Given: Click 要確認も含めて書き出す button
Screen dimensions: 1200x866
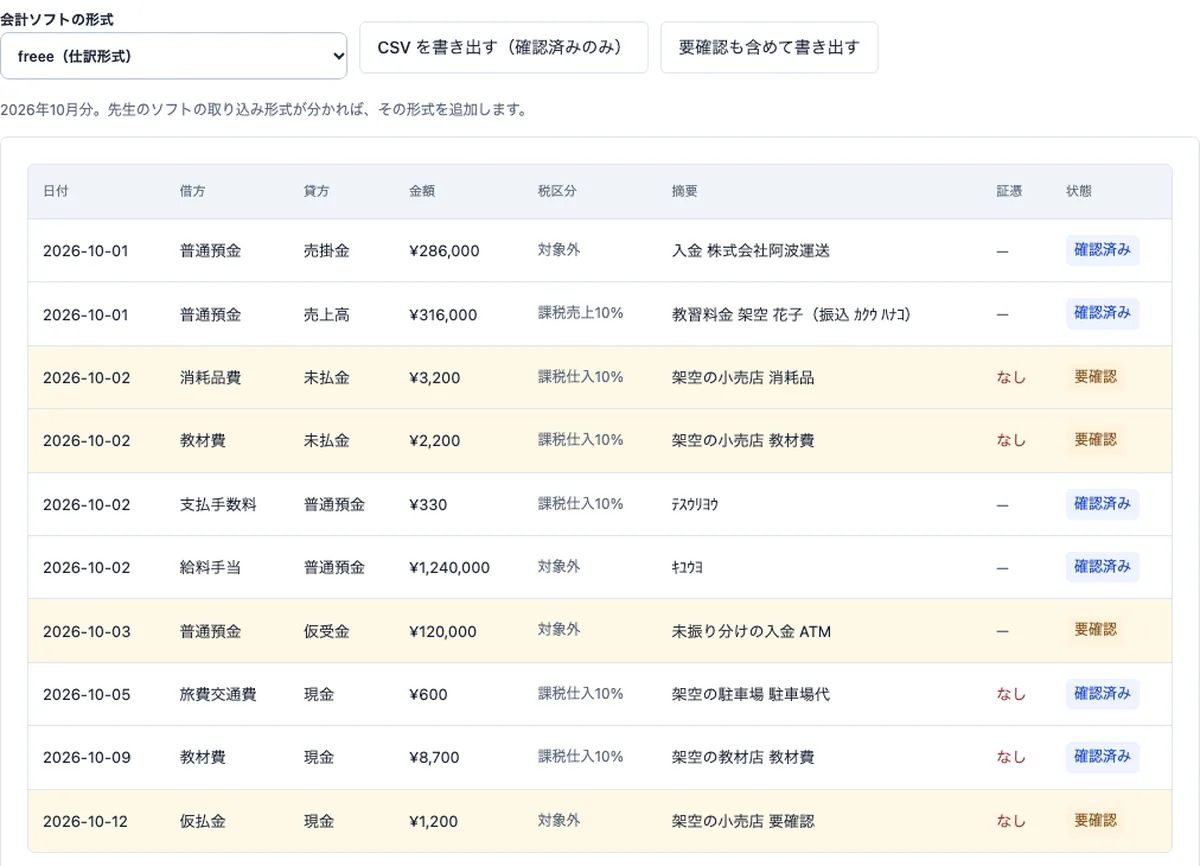Looking at the screenshot, I should coord(769,47).
